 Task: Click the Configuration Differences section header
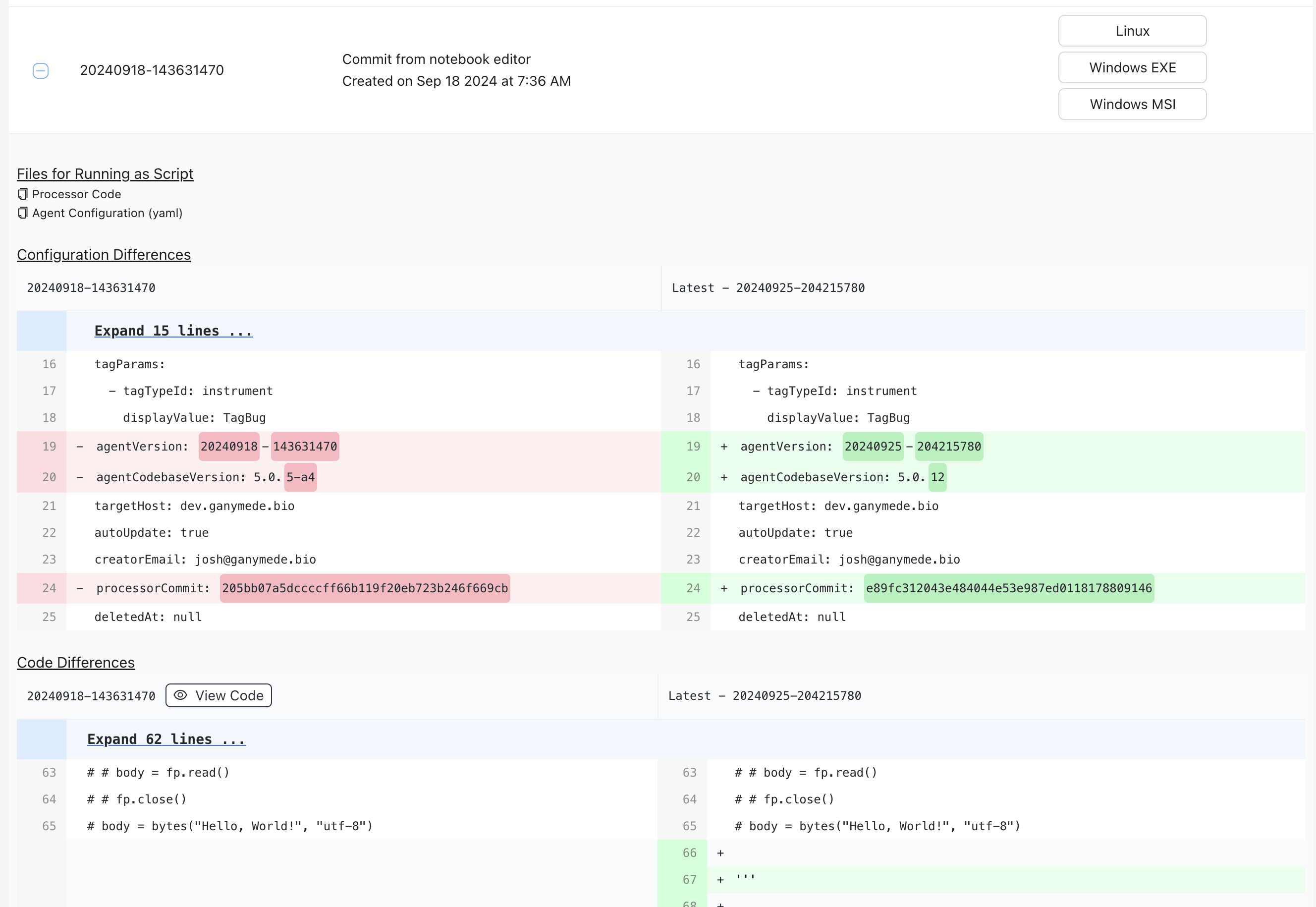104,253
